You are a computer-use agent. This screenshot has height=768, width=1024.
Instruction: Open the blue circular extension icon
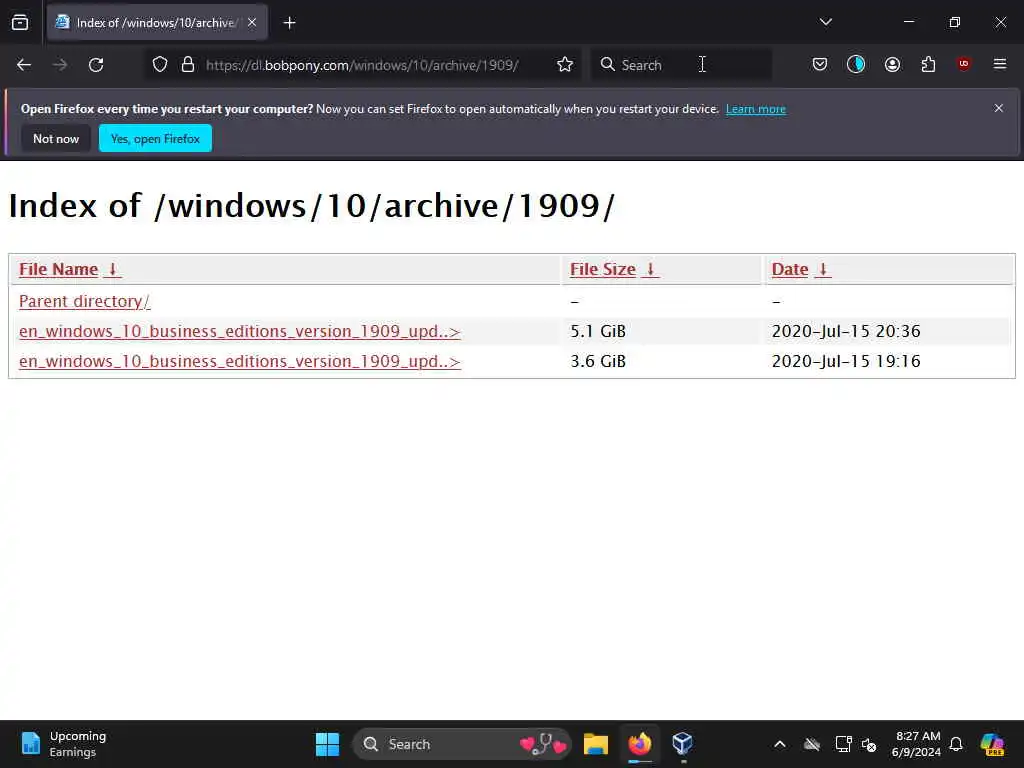tap(856, 64)
